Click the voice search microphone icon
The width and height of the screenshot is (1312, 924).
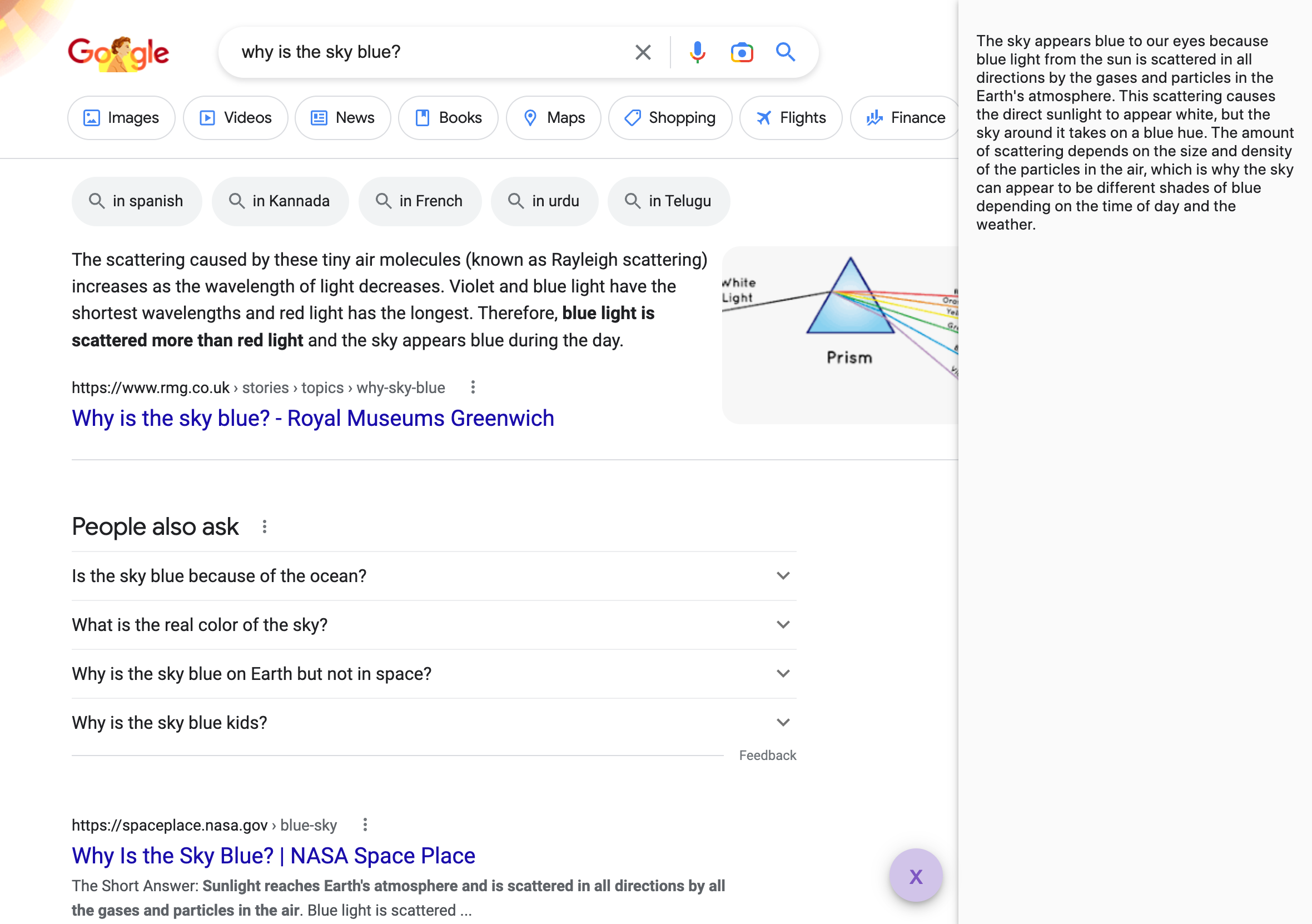pos(697,52)
